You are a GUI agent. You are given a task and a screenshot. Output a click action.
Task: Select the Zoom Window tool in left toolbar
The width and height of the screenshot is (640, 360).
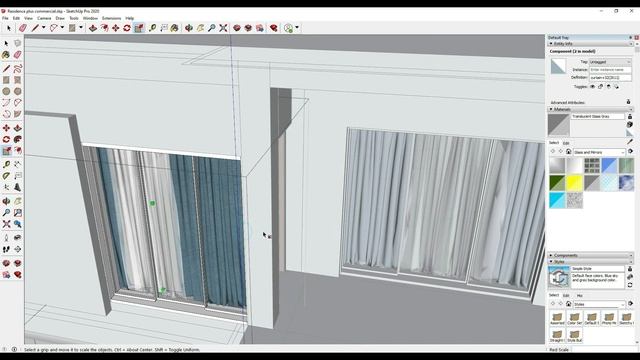click(x=18, y=213)
